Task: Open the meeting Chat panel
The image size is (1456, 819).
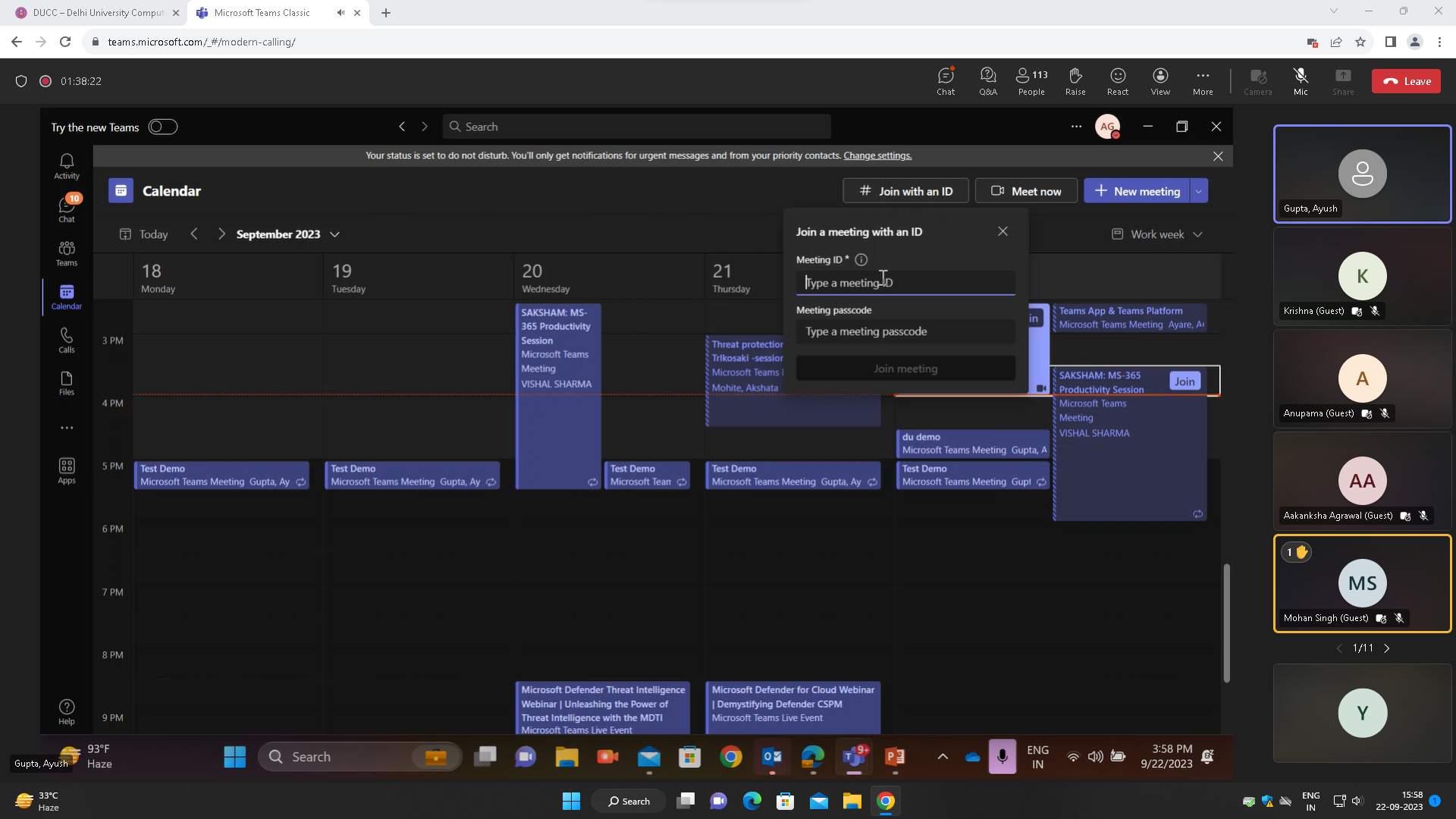Action: coord(946,81)
